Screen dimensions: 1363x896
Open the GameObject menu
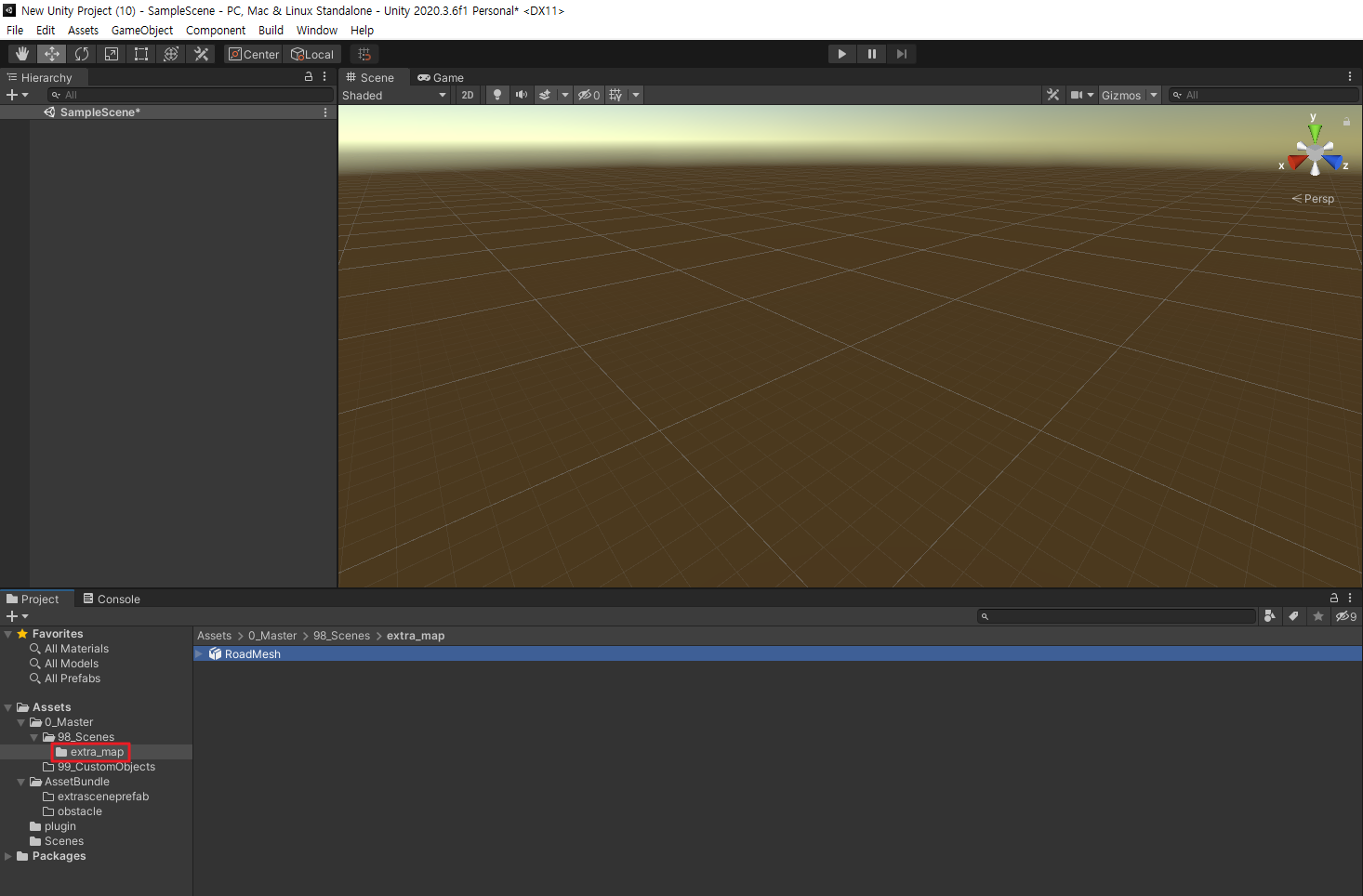(141, 30)
